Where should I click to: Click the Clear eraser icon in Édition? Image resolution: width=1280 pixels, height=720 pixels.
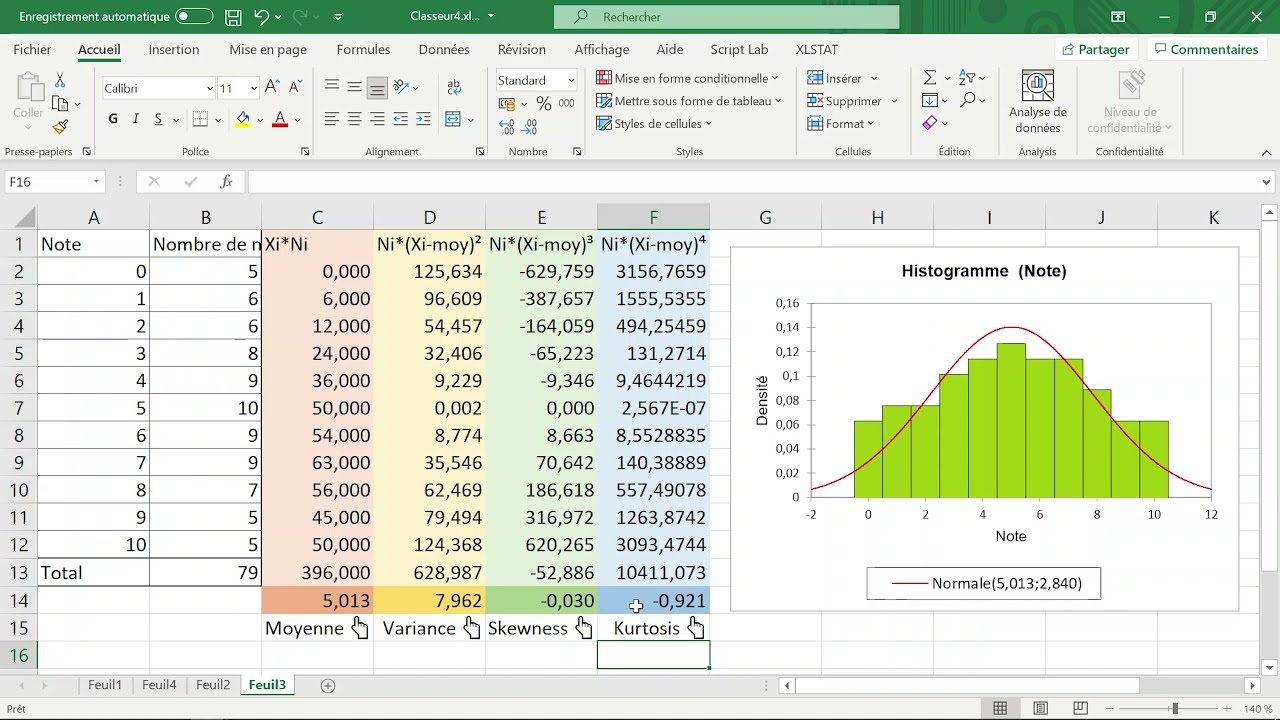coord(930,123)
